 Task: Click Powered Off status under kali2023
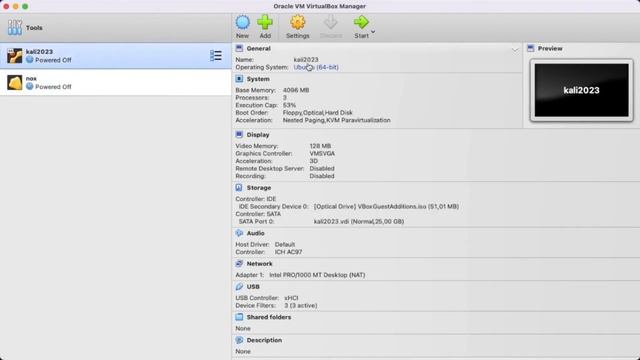click(53, 60)
